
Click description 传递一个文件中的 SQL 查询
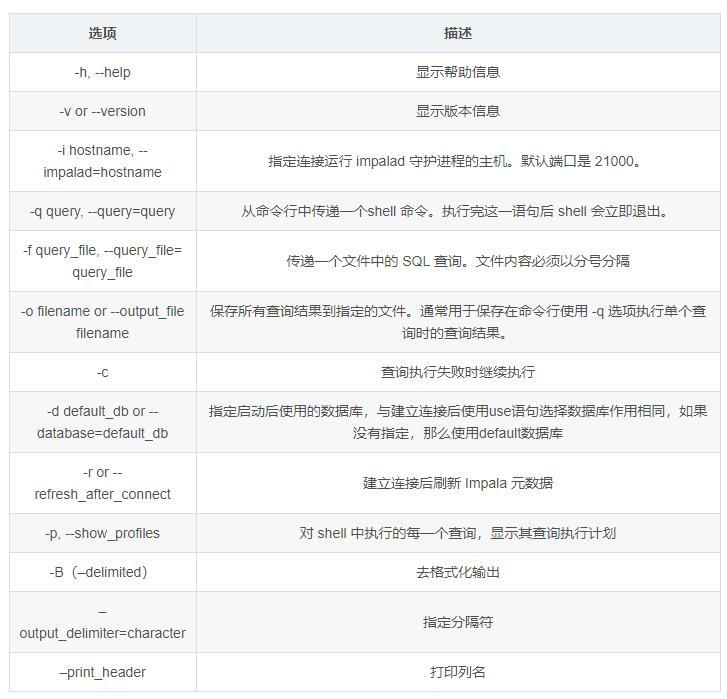click(x=458, y=261)
